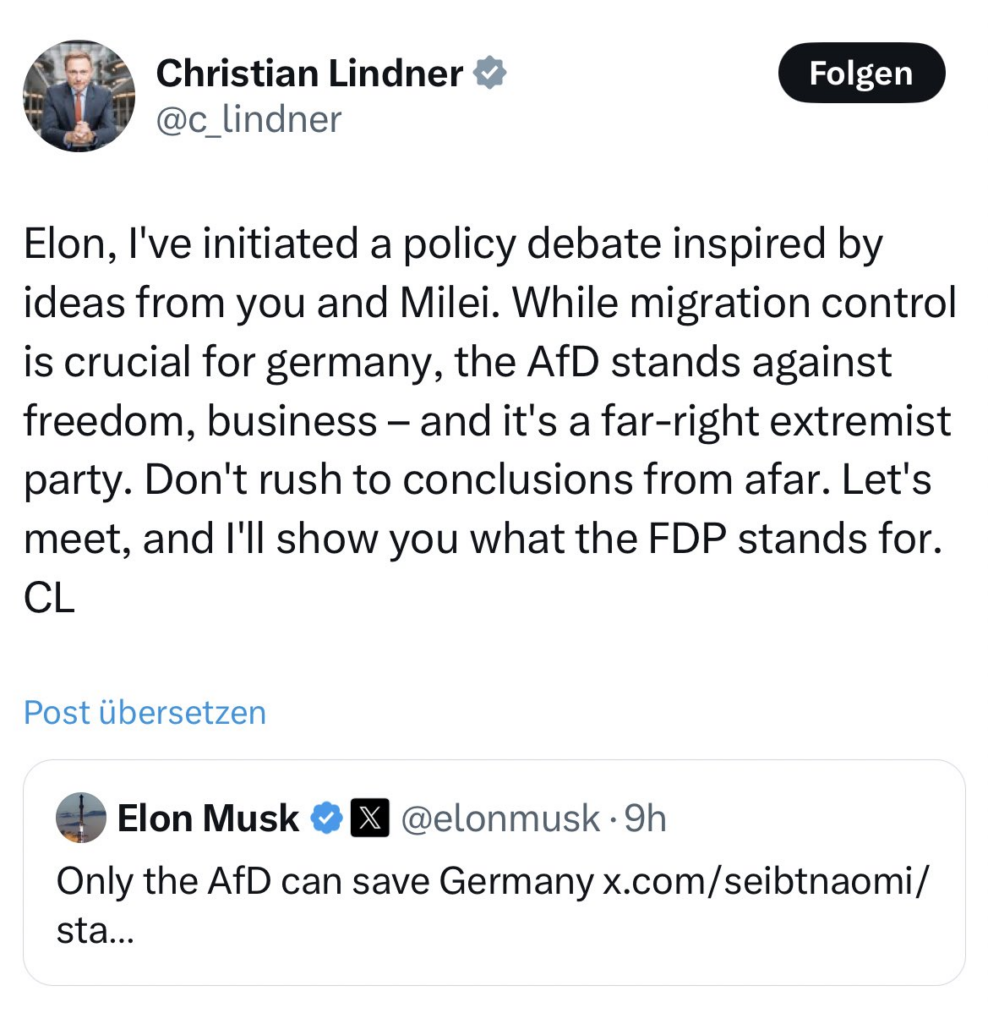The height and width of the screenshot is (1024, 988).
Task: Click the gray verified badge beside Christian Lindner
Action: click(x=490, y=72)
